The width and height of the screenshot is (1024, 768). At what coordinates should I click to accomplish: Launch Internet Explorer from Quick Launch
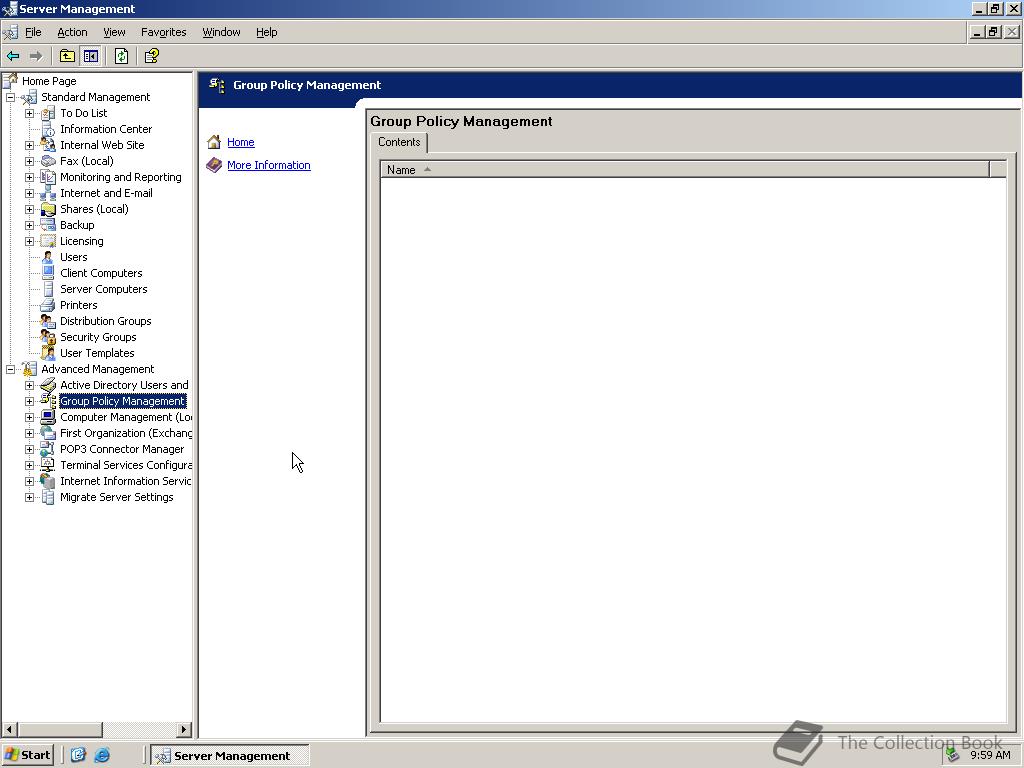(102, 756)
